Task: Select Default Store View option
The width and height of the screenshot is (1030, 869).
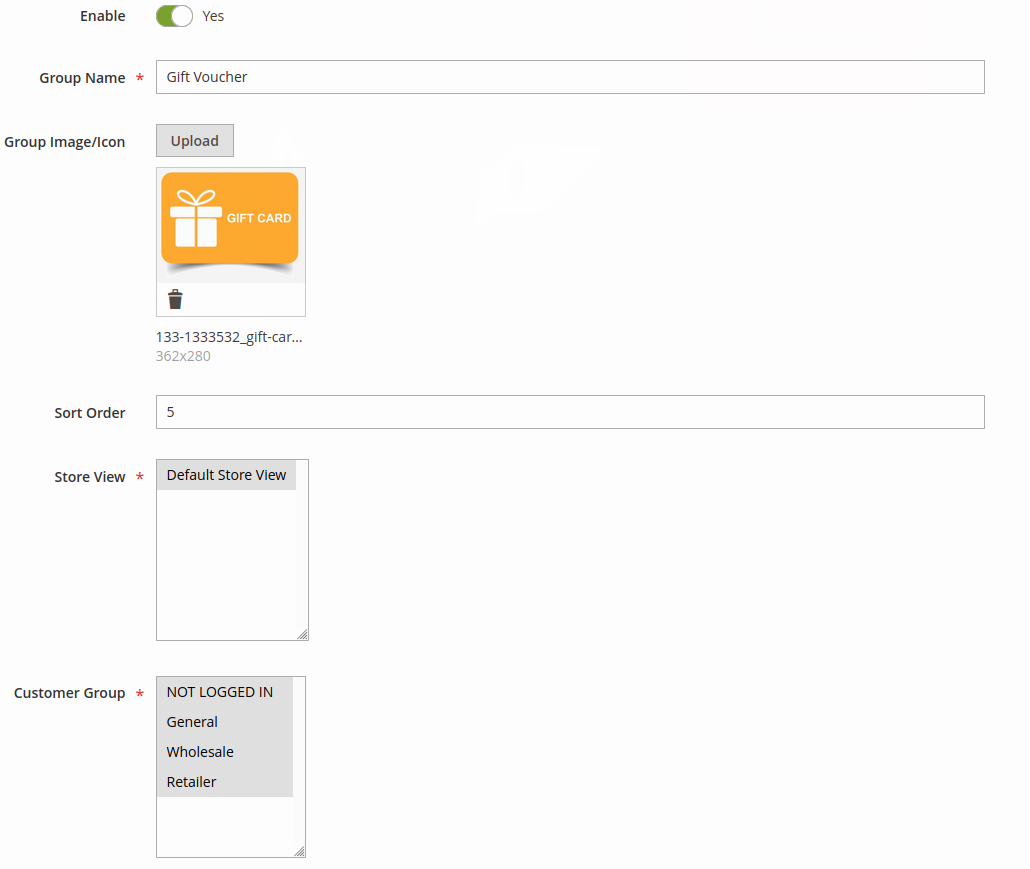Action: click(x=226, y=475)
